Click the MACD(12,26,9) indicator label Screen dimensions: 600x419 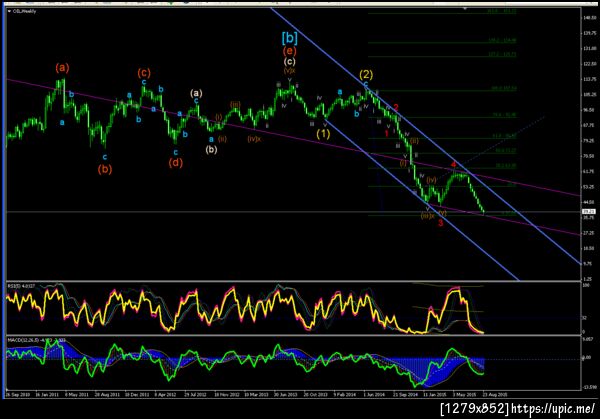pyautogui.click(x=36, y=340)
